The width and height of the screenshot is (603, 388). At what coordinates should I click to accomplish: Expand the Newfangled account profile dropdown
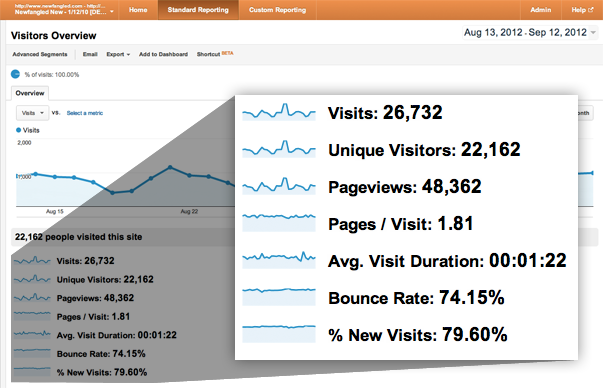[x=64, y=10]
